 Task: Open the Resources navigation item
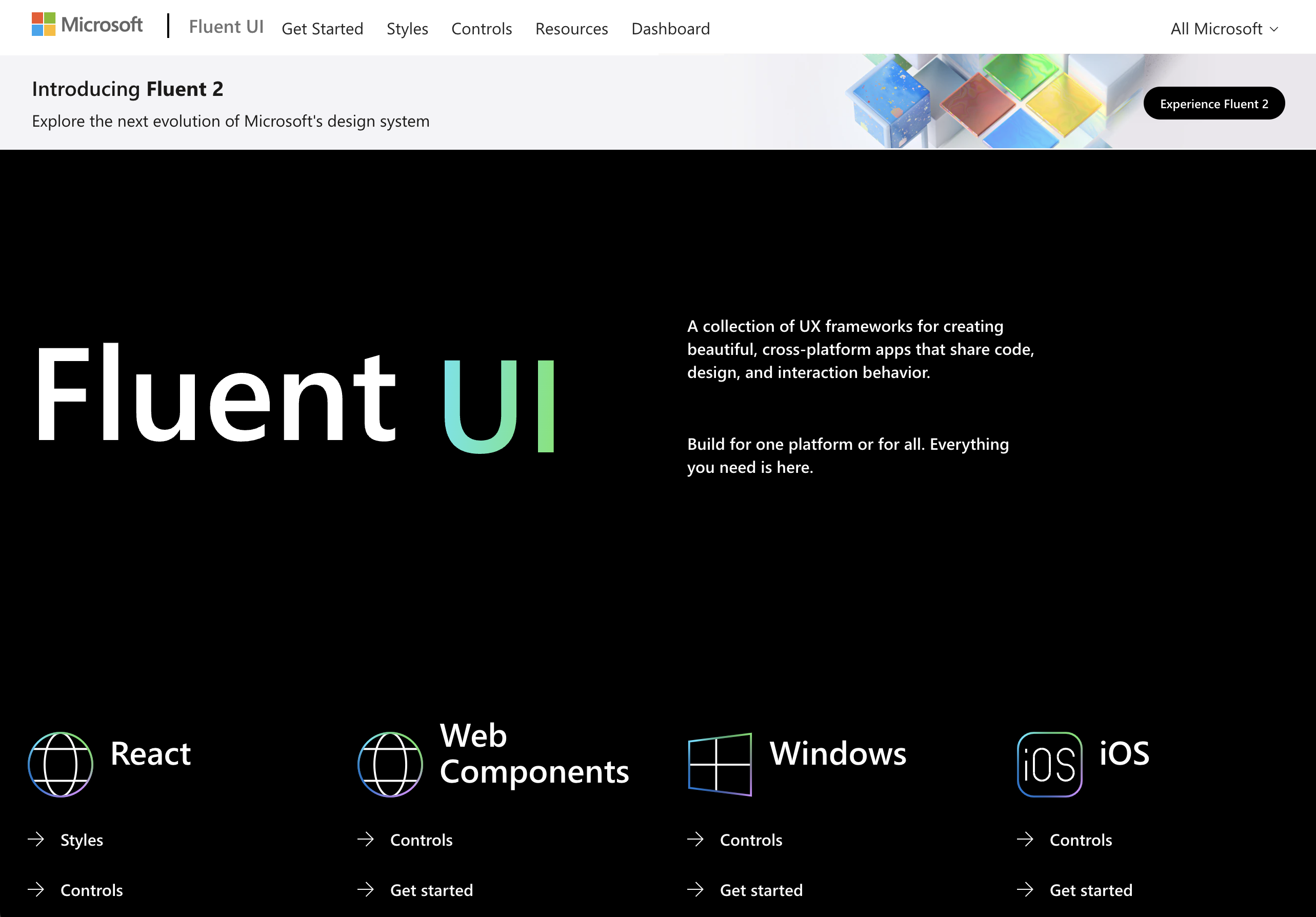click(571, 29)
